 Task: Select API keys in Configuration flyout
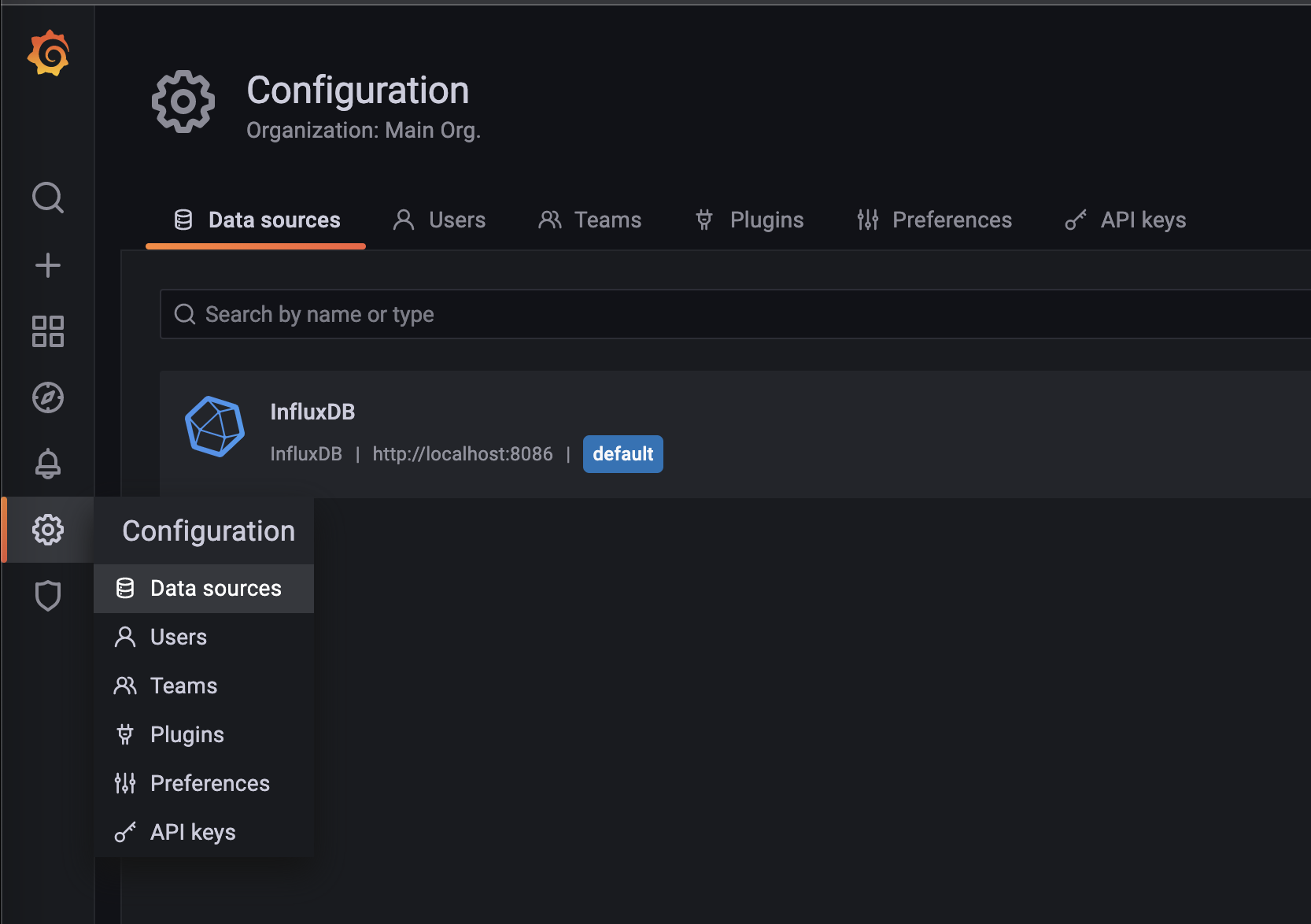(204, 832)
